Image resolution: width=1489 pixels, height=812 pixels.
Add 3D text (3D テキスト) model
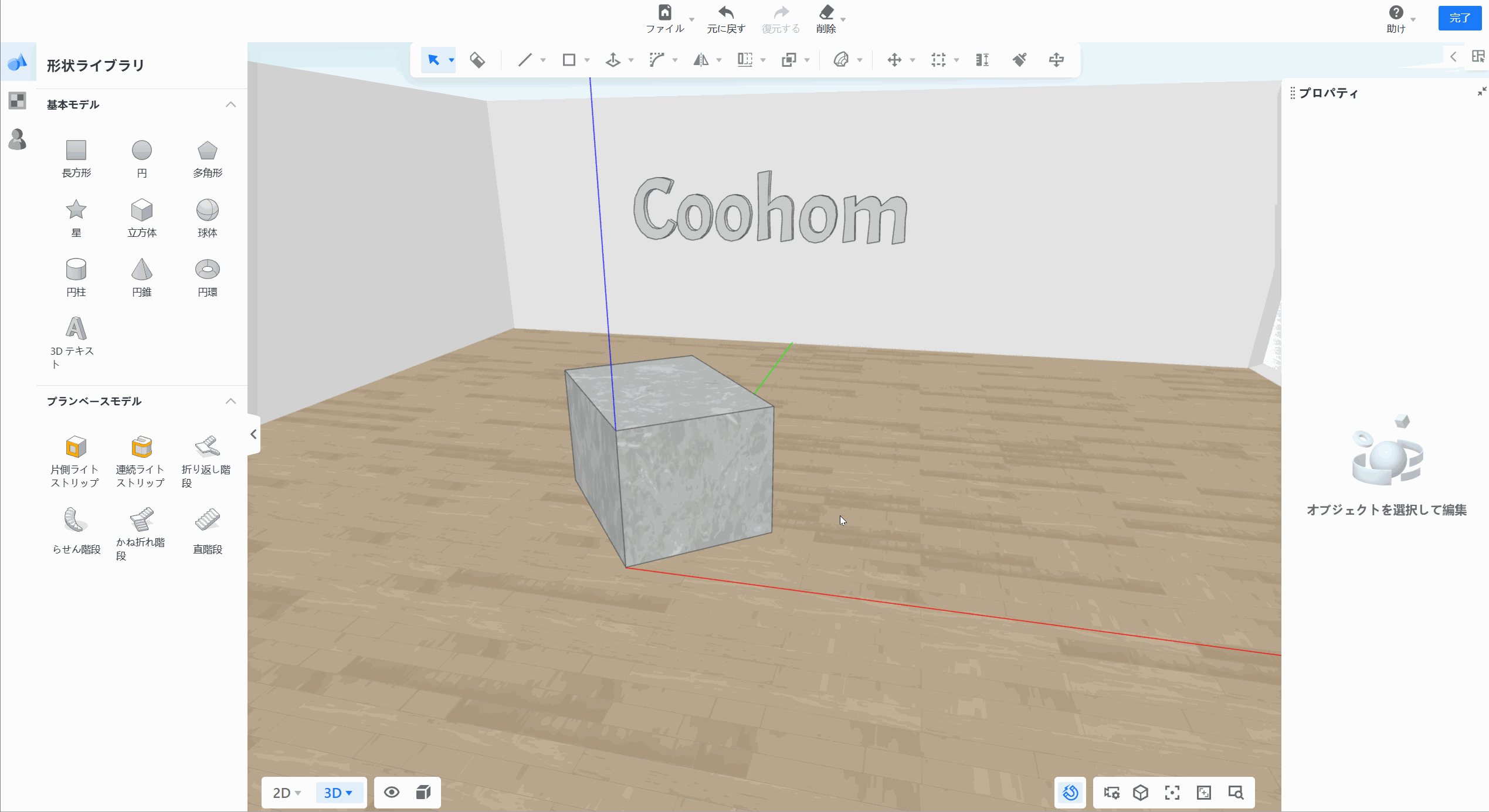click(75, 342)
